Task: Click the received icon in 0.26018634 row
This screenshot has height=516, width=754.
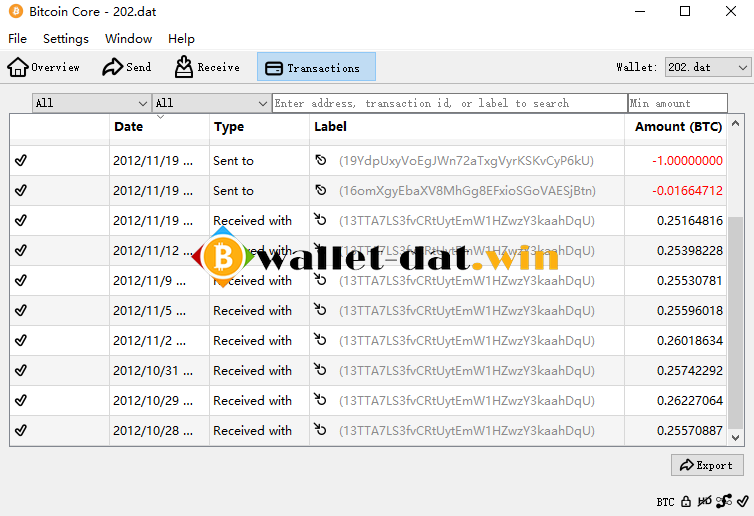Action: [320, 340]
